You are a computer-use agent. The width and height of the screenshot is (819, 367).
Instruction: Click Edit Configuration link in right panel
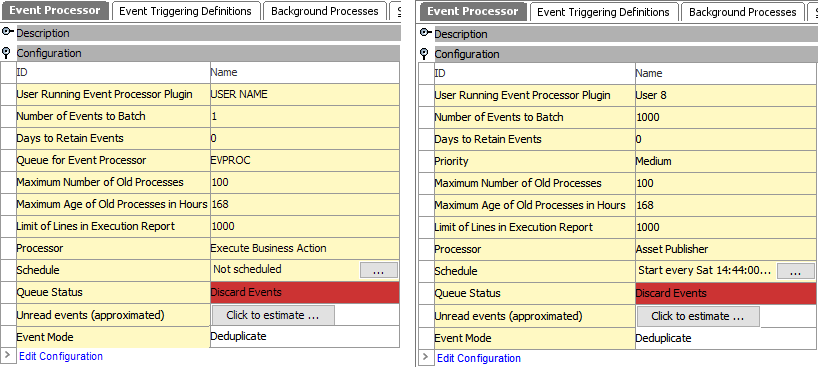coord(478,358)
